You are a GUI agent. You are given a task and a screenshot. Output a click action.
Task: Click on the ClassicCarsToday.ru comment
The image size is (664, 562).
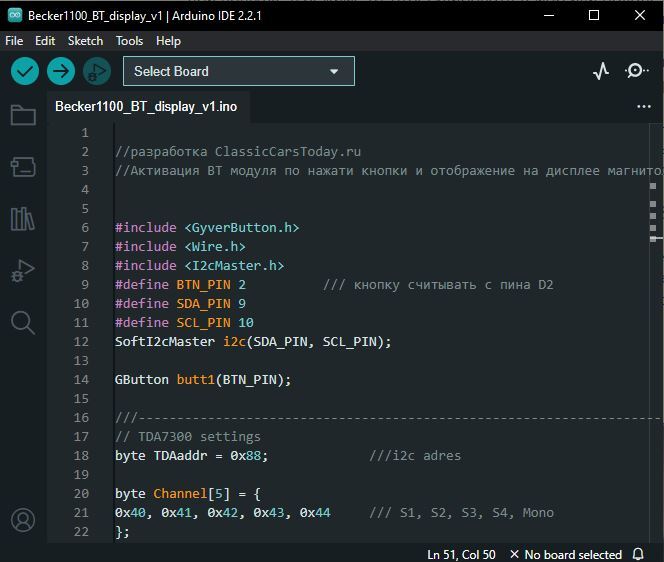[238, 152]
